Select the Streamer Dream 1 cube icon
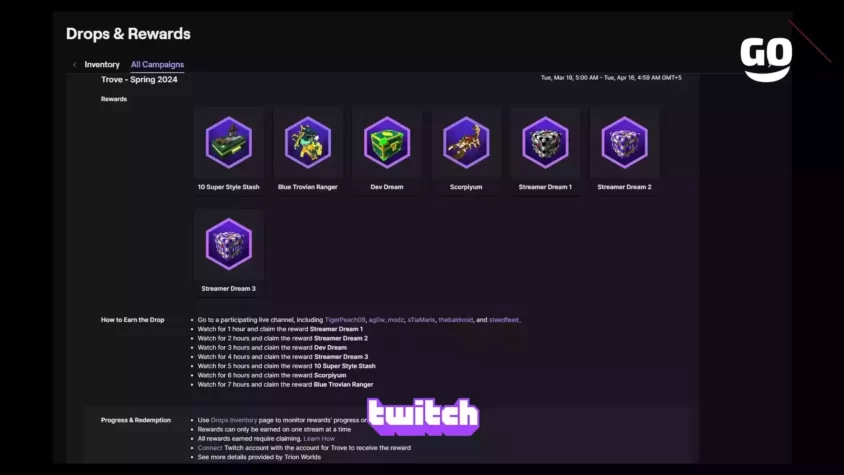The image size is (844, 475). [x=545, y=143]
